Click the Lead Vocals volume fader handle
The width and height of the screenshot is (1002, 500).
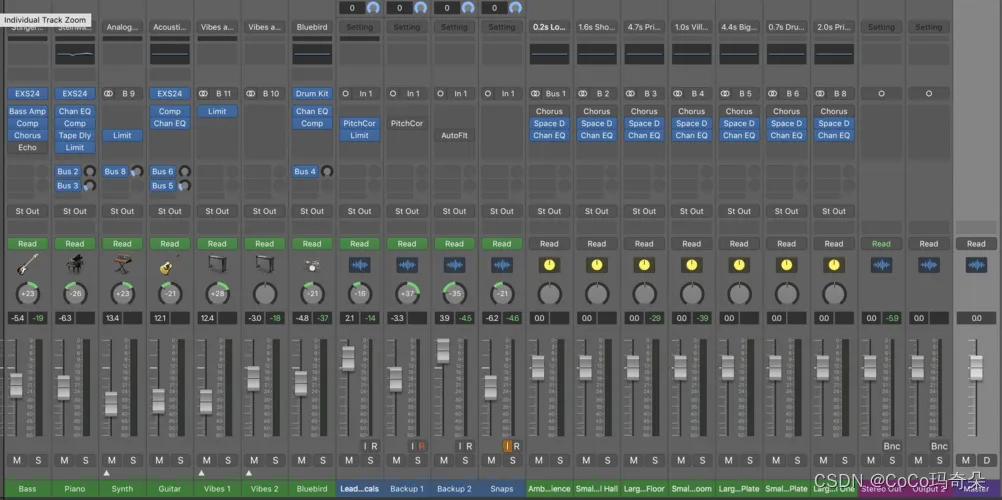click(348, 359)
